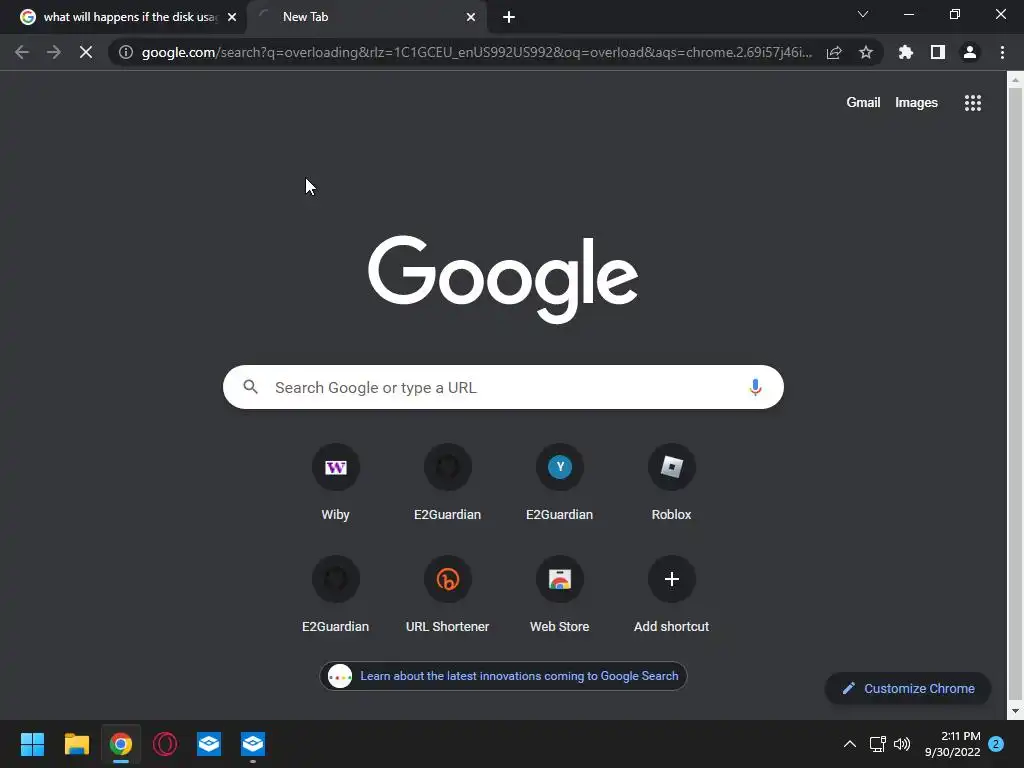
Task: View site information icon in address bar
Action: [125, 52]
